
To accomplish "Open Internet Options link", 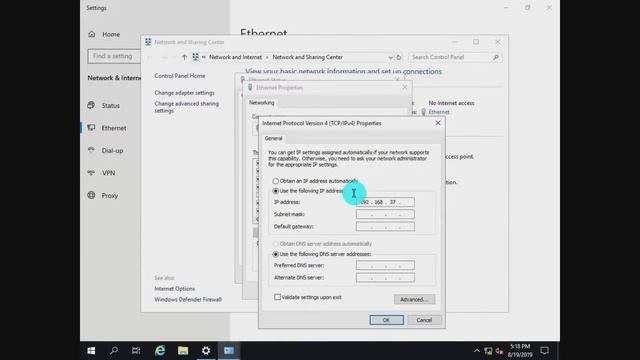I will [174, 289].
